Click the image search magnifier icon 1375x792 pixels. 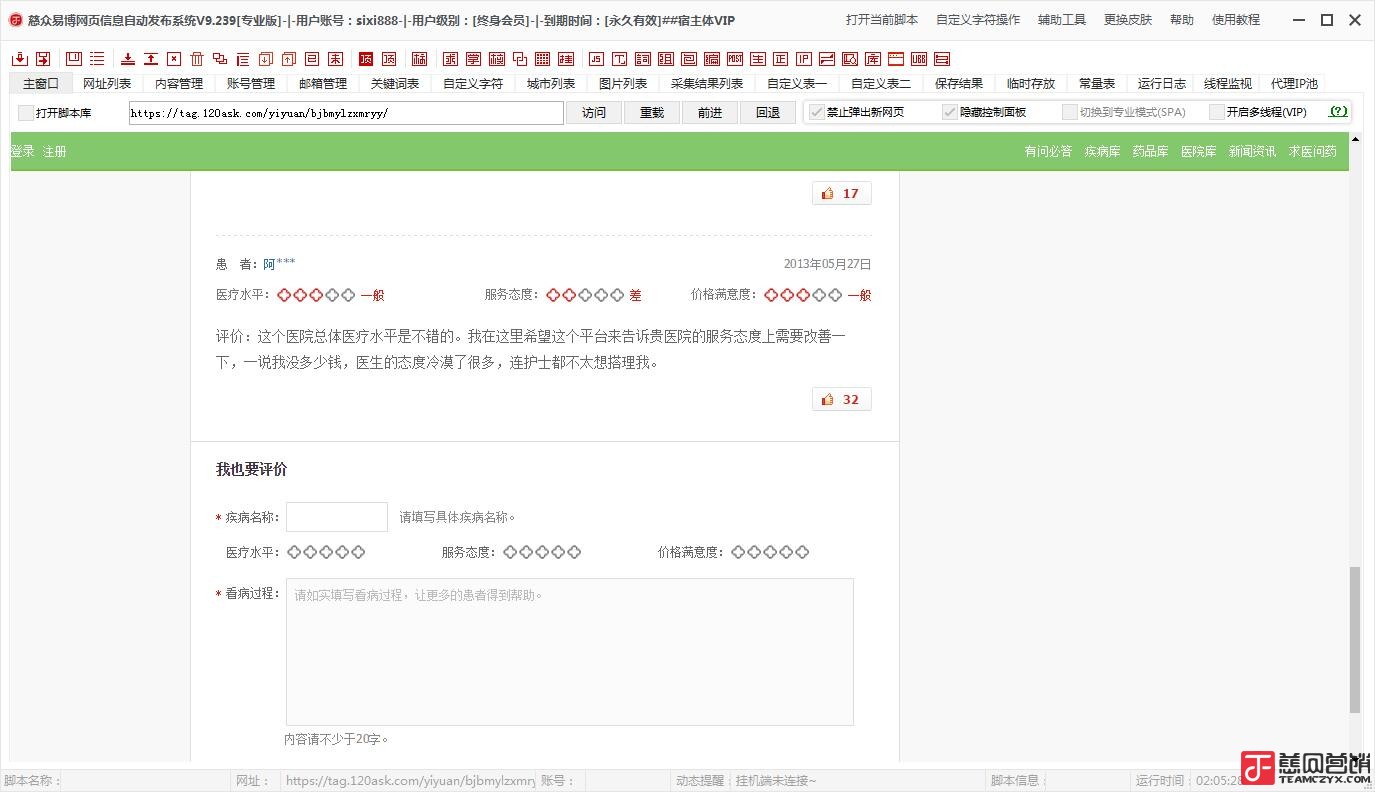click(850, 59)
